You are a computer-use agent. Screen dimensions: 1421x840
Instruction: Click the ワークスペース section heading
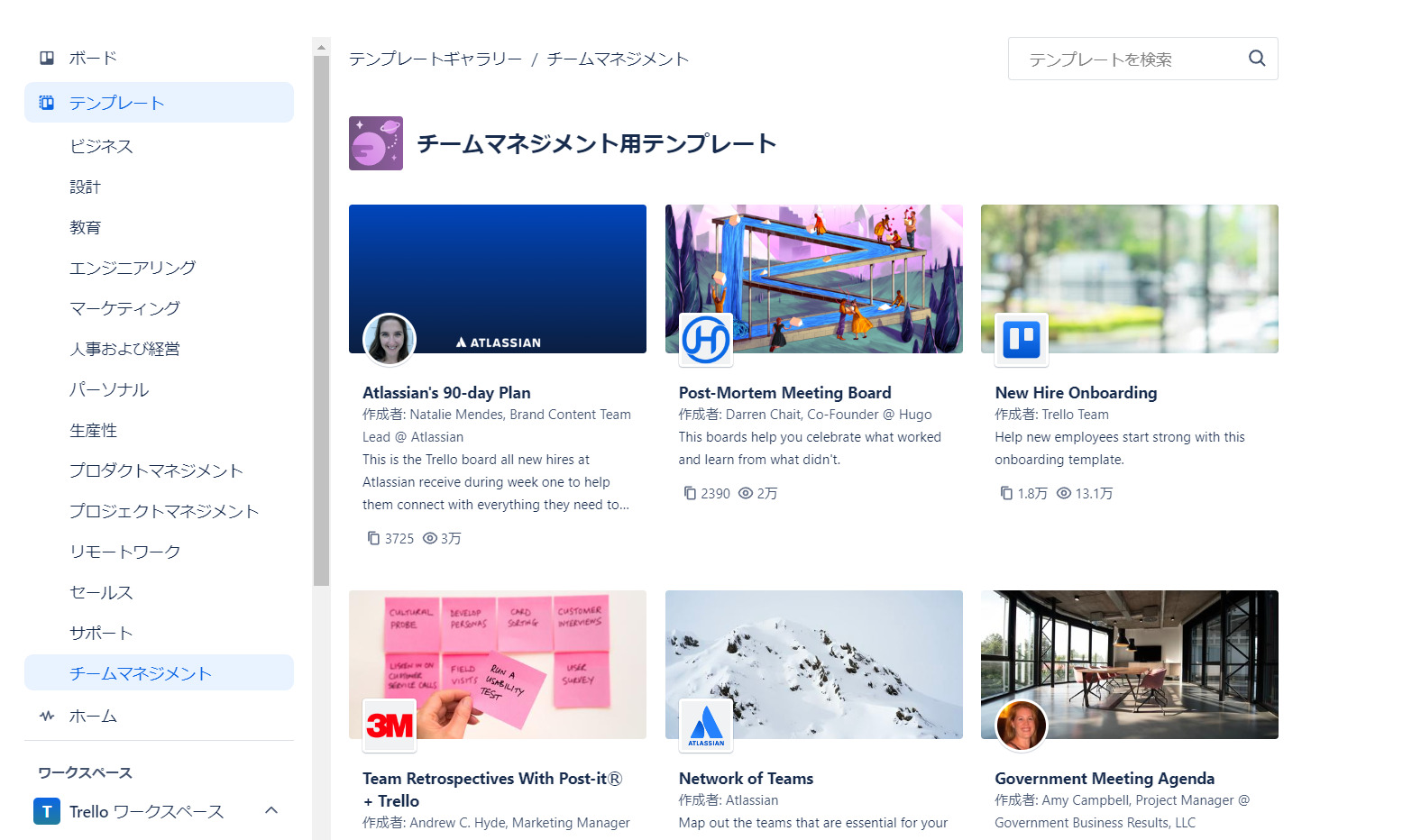click(x=85, y=772)
